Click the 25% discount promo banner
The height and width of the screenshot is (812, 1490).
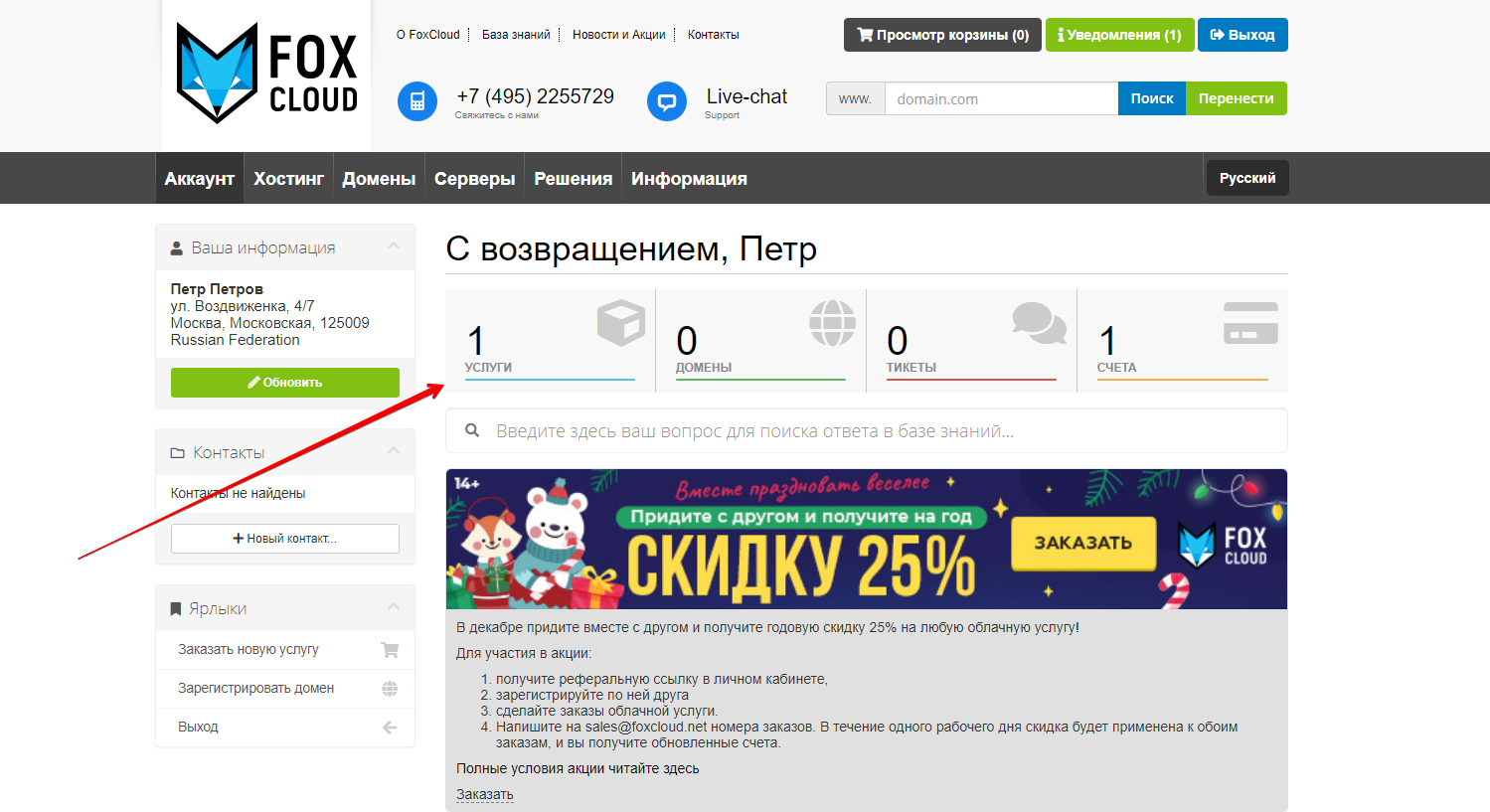pos(866,540)
